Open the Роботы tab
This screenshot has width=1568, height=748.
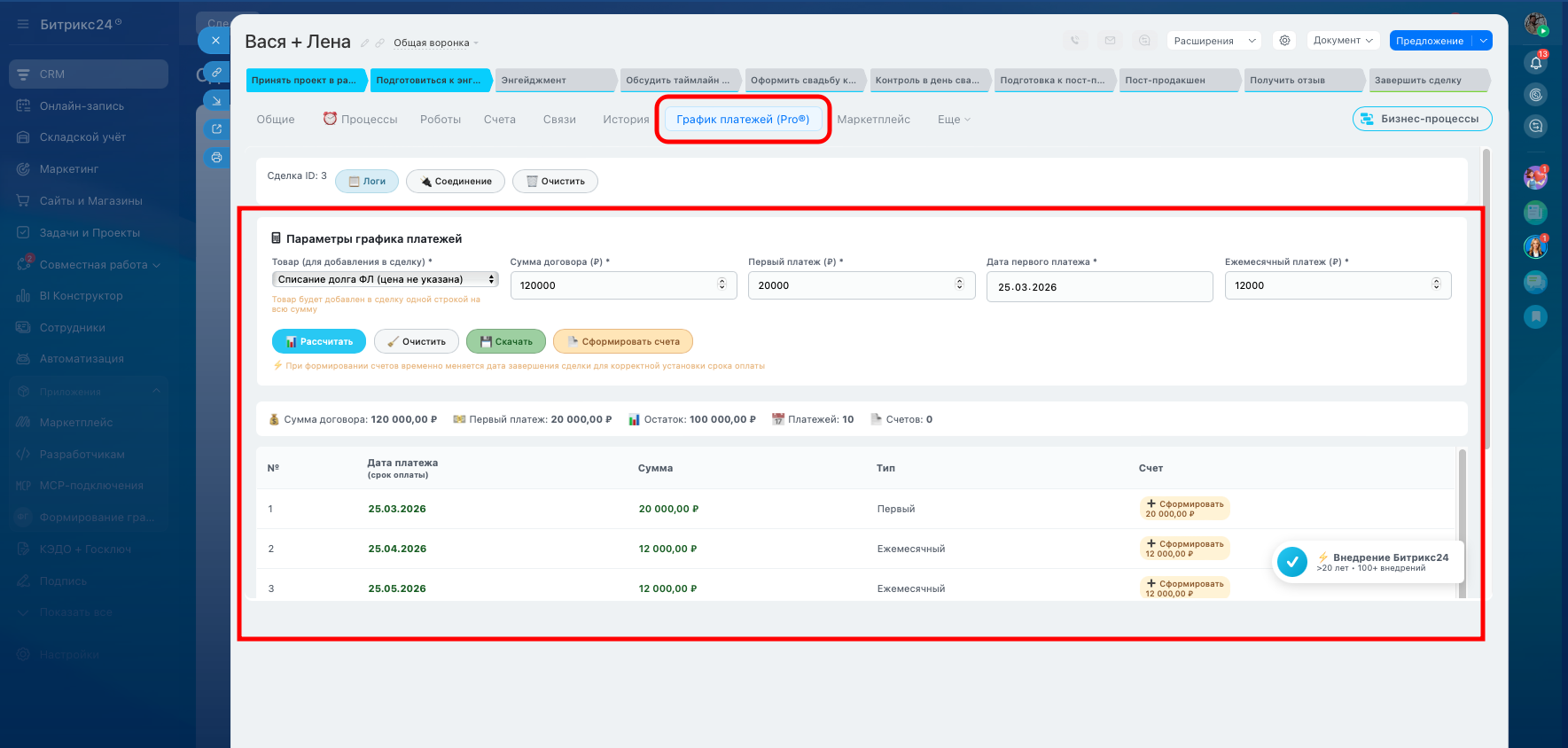coord(441,120)
